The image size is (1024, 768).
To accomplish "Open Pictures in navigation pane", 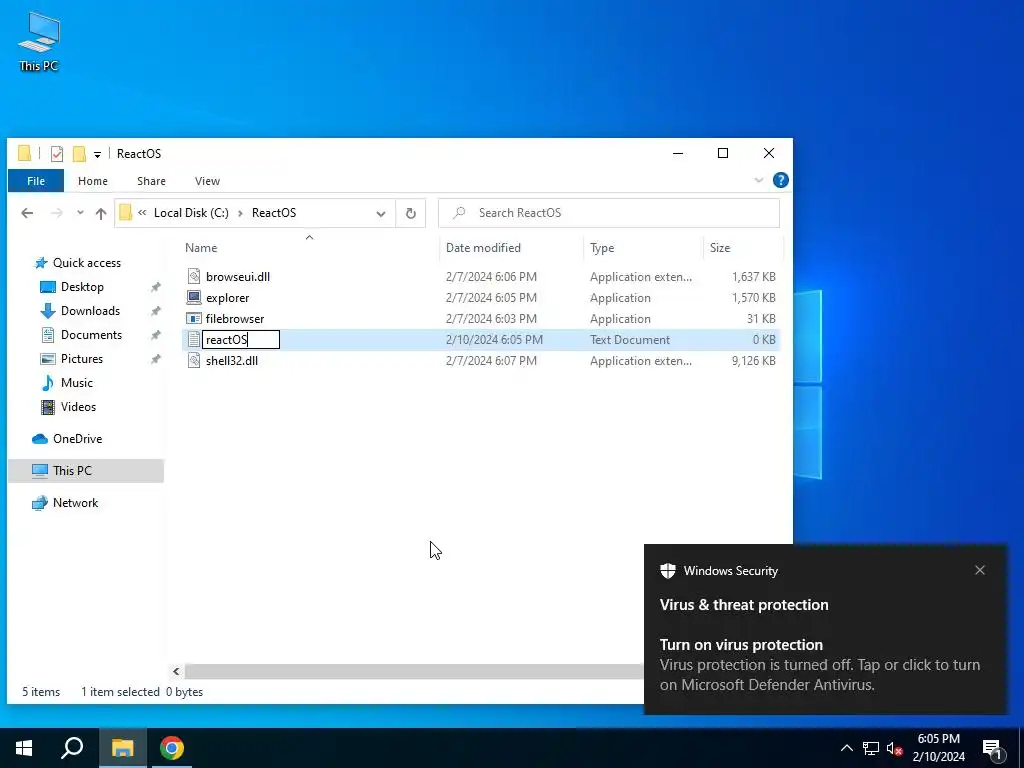I will pyautogui.click(x=81, y=359).
